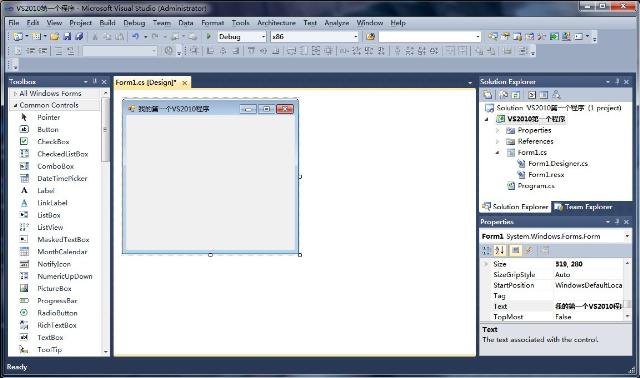Select the NotifyIcon control in Toolbox

[x=54, y=264]
